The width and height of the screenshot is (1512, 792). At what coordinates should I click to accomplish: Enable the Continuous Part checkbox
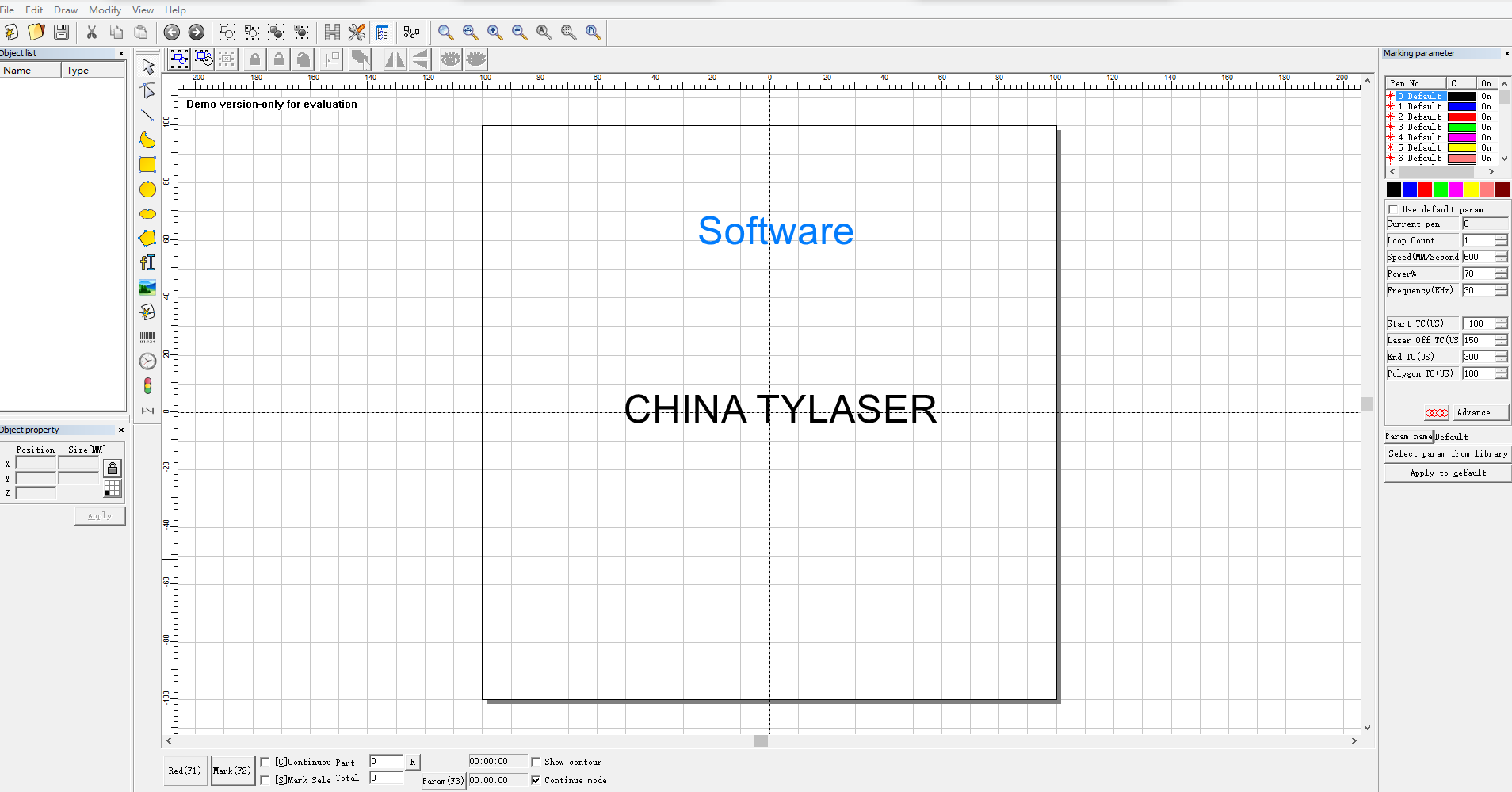point(265,762)
